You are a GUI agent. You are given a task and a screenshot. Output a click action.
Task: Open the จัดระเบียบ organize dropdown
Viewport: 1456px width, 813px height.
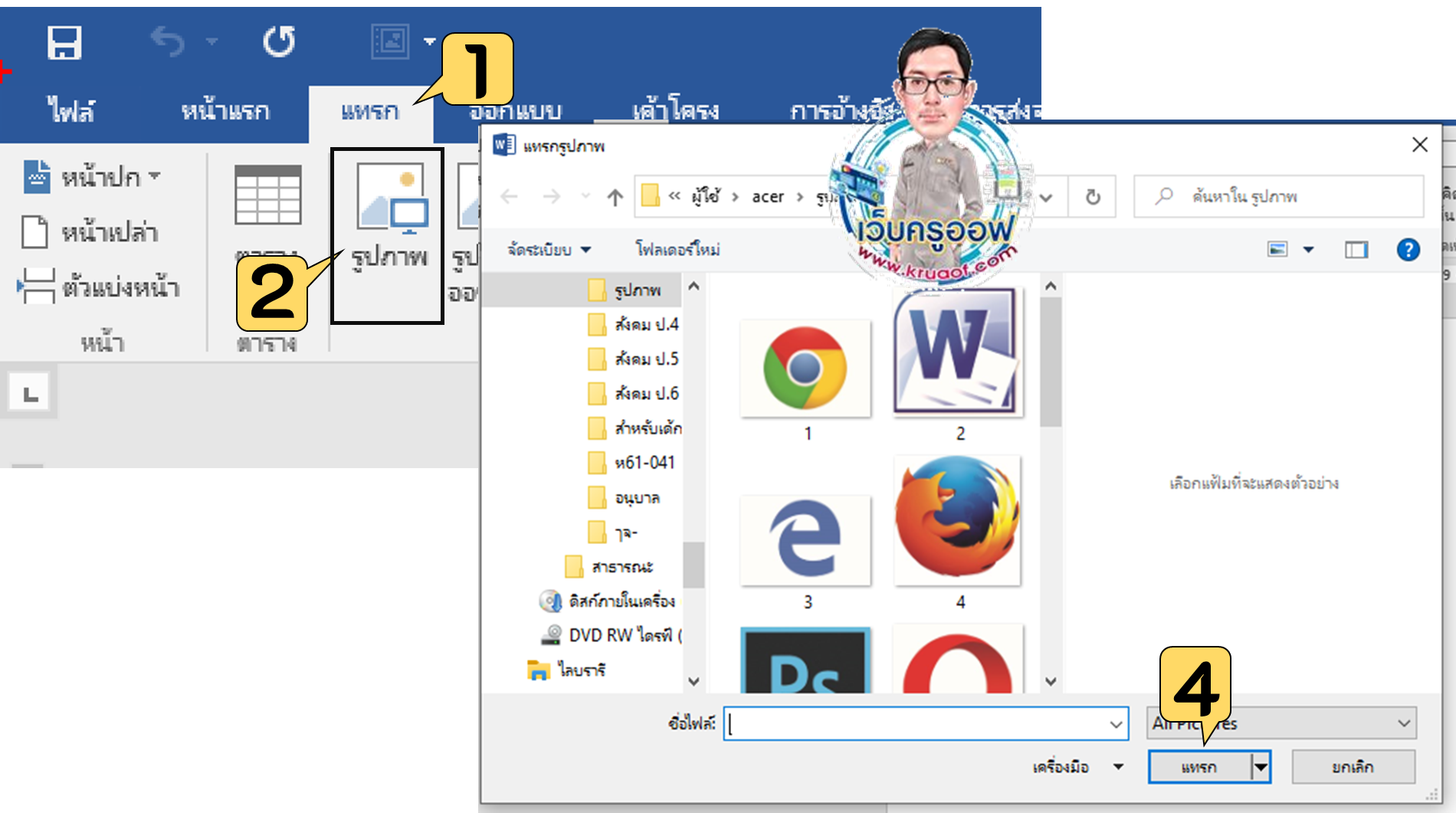[x=549, y=250]
